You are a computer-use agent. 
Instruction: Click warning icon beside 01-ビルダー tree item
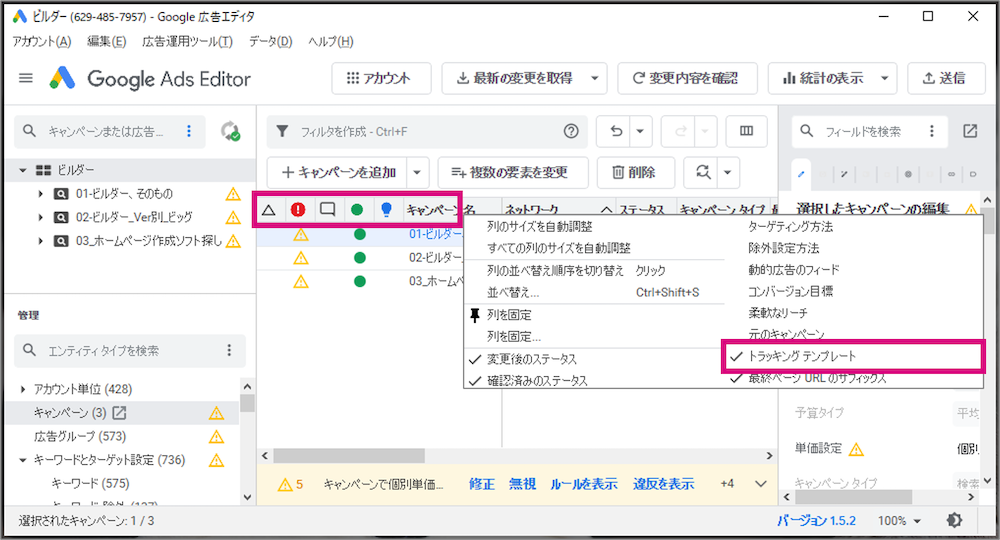[x=233, y=194]
